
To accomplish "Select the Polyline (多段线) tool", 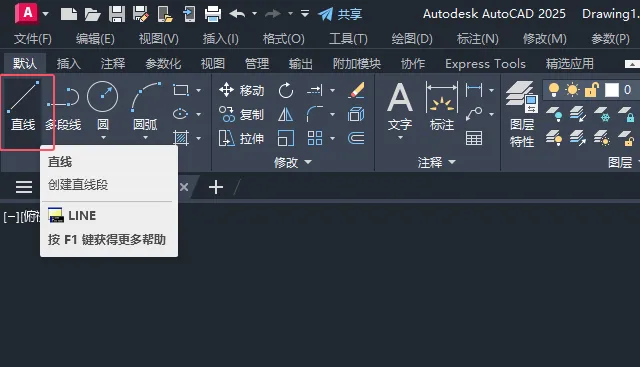I will (x=63, y=107).
